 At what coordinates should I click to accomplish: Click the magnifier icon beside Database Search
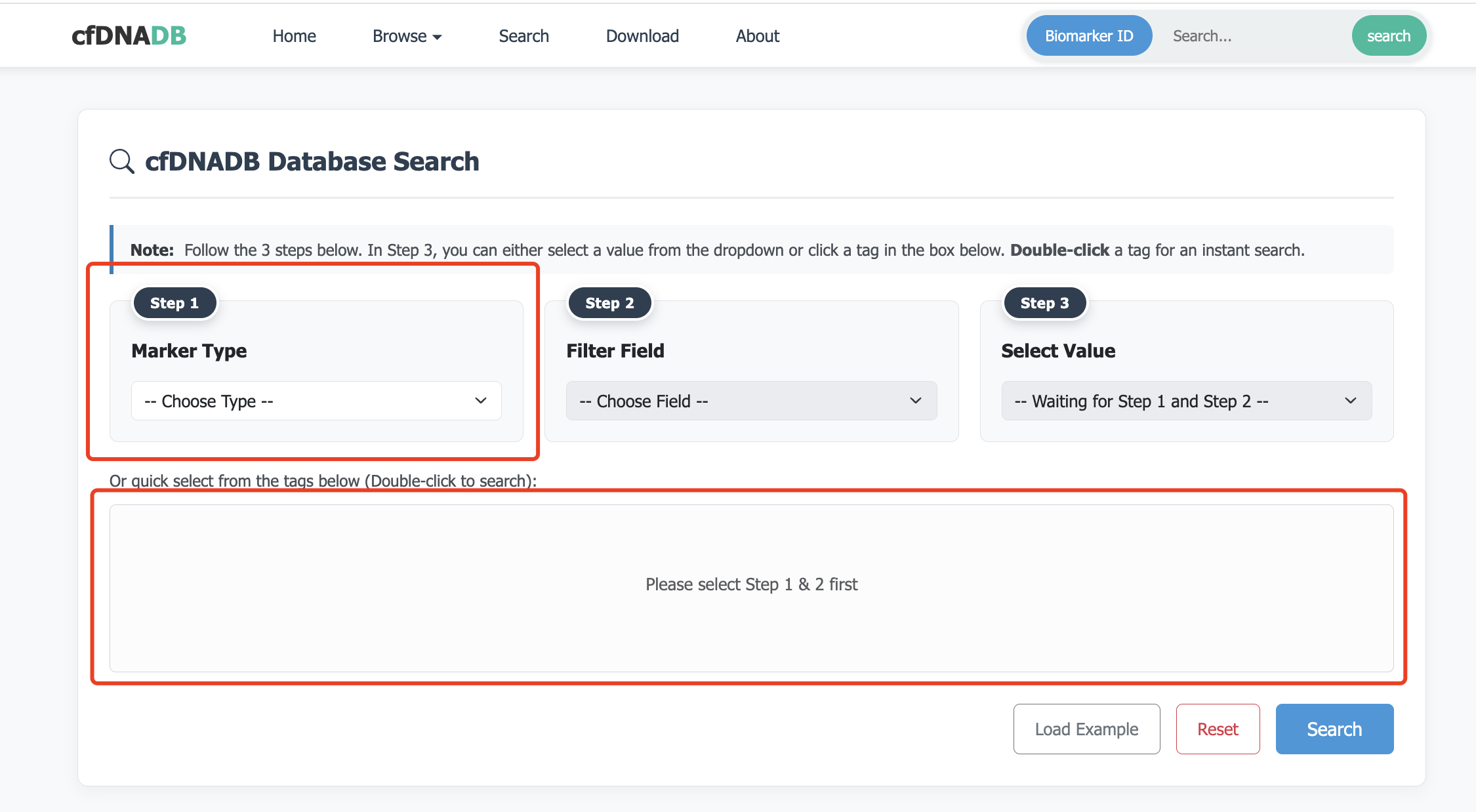(x=122, y=161)
